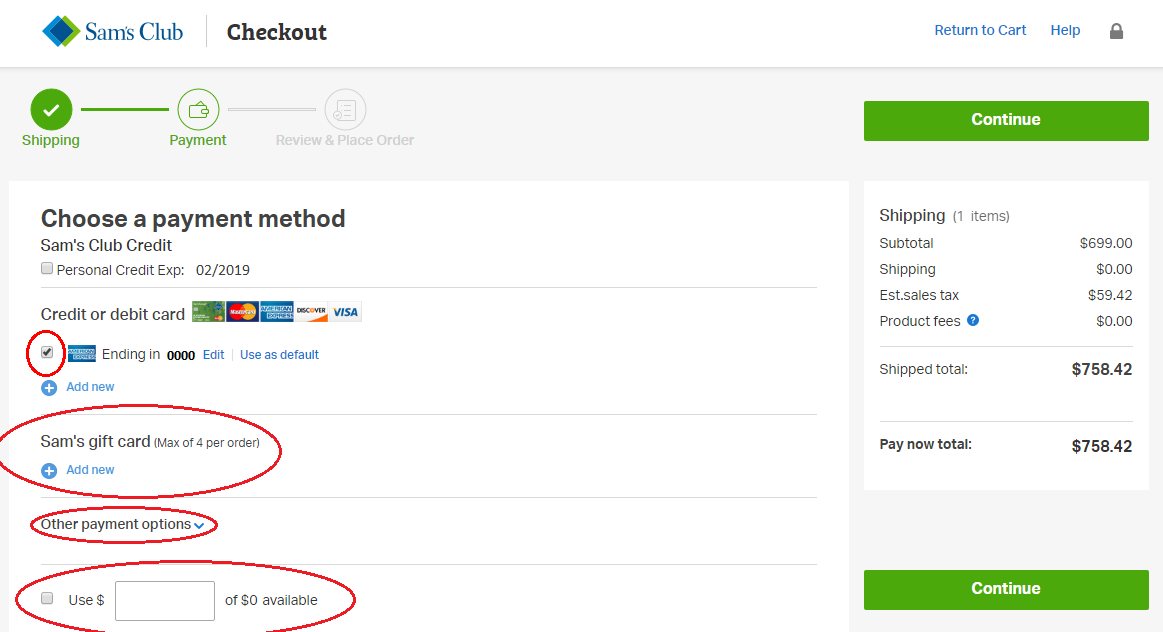Viewport: 1163px width, 632px height.
Task: Open the Help link in header
Action: tap(1065, 30)
